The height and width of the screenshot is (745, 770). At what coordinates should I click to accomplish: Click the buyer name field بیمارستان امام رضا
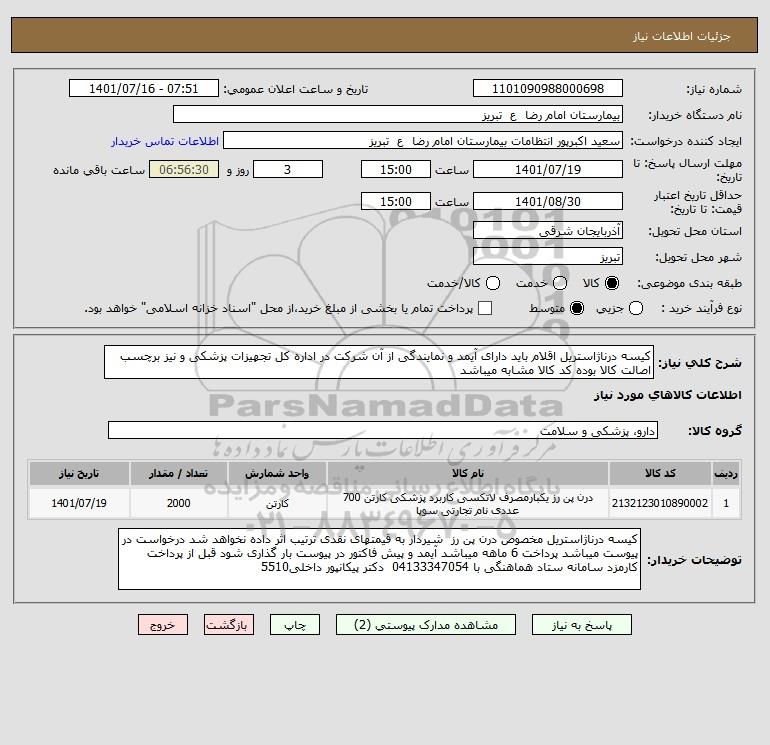coord(398,115)
